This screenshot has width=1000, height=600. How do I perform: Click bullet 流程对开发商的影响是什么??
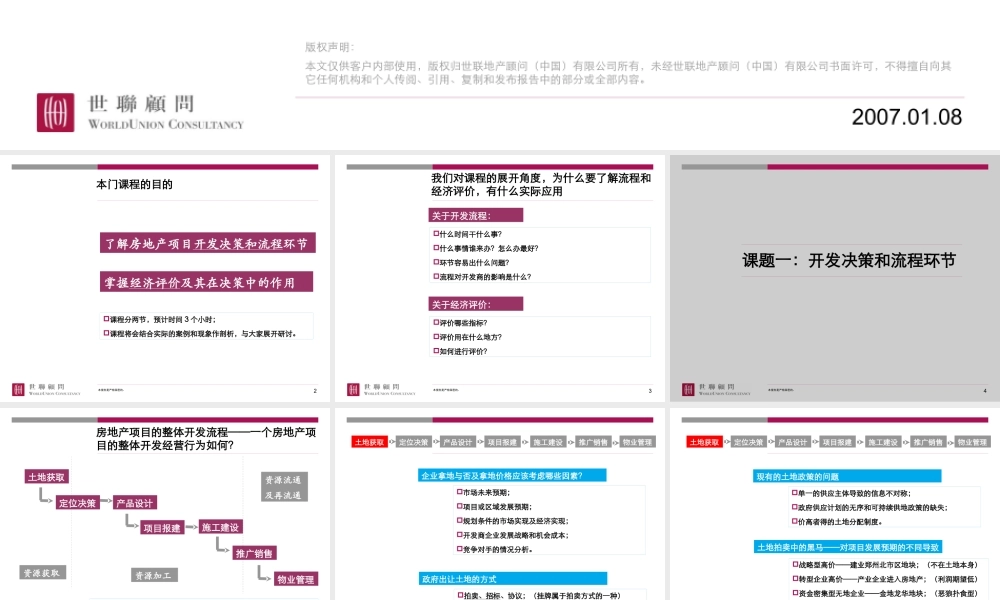point(482,277)
